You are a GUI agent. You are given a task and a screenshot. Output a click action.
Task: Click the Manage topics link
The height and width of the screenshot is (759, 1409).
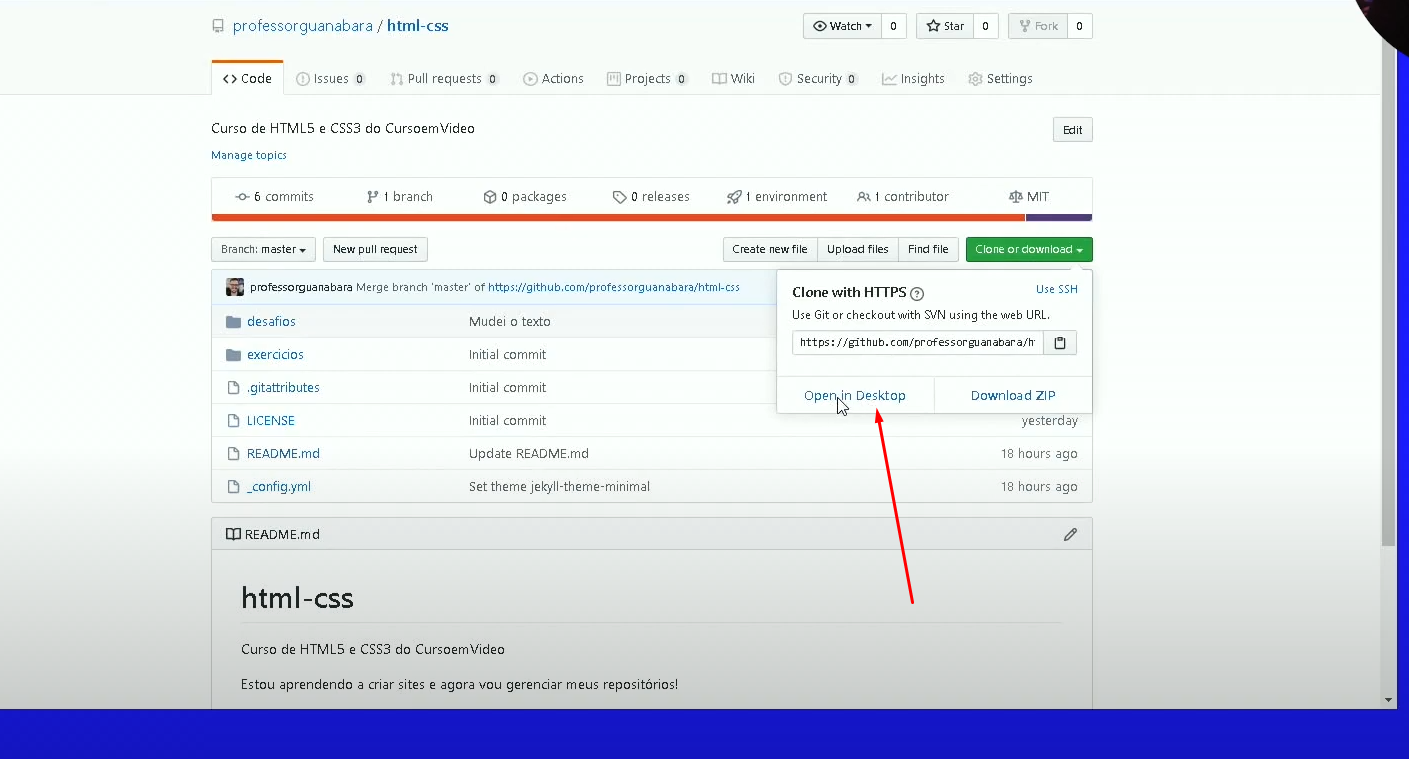click(x=249, y=155)
